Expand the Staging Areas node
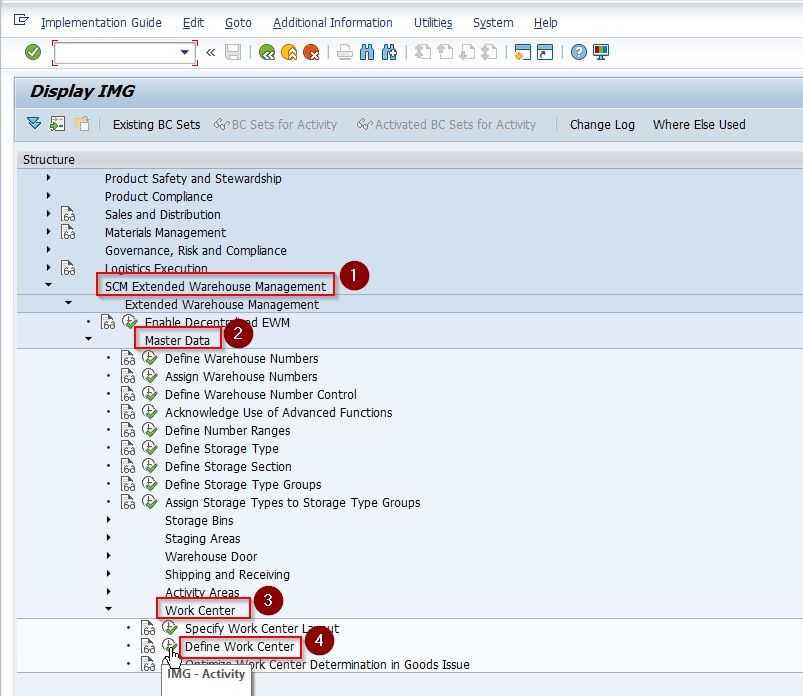 pyautogui.click(x=108, y=538)
